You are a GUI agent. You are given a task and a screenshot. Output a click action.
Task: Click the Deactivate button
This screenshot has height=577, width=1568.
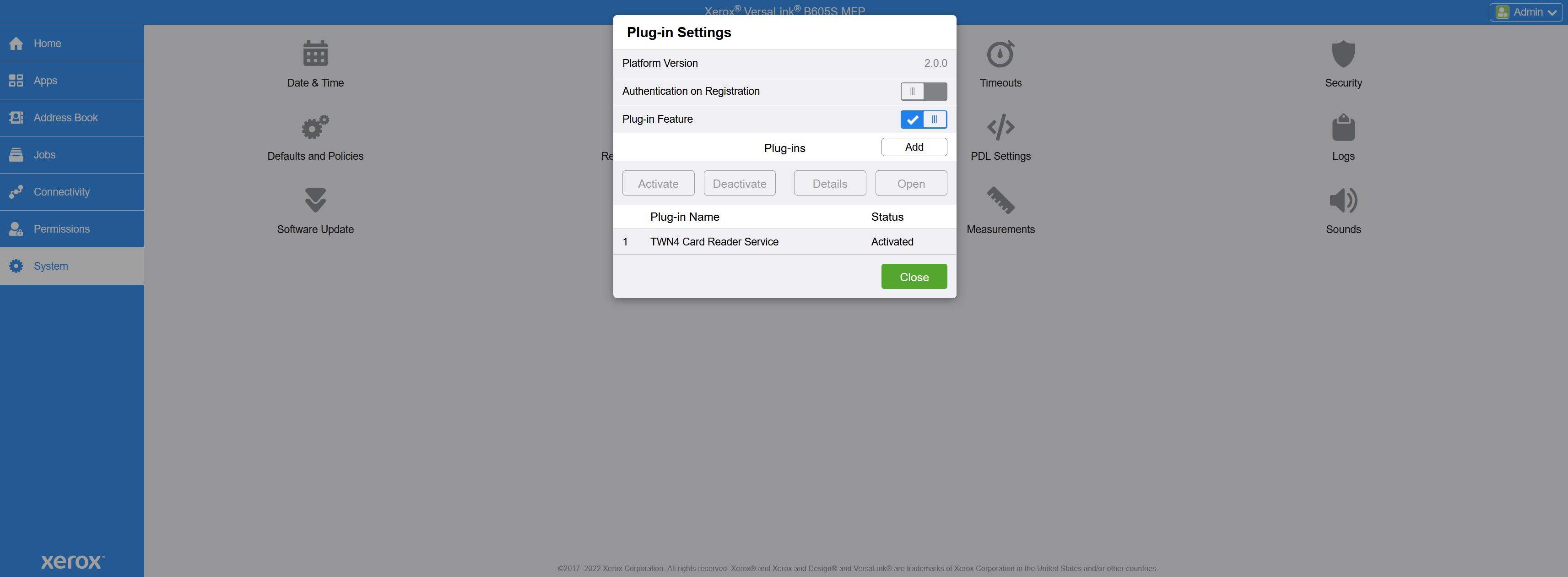(739, 183)
